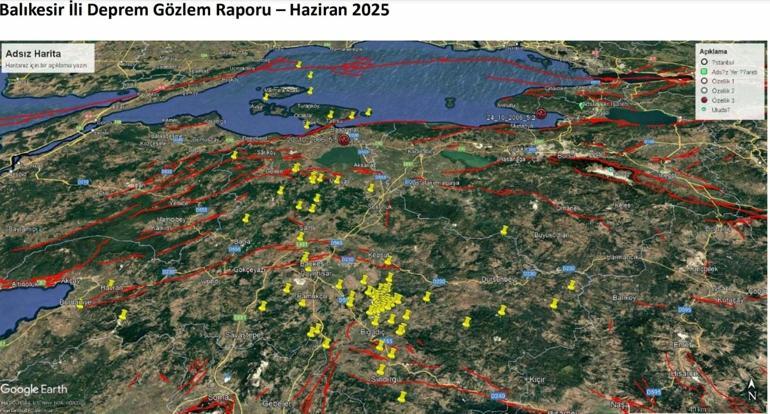This screenshot has height=414, width=770.
Task: Select the İstanbul circle icon in legend
Action: click(x=704, y=62)
